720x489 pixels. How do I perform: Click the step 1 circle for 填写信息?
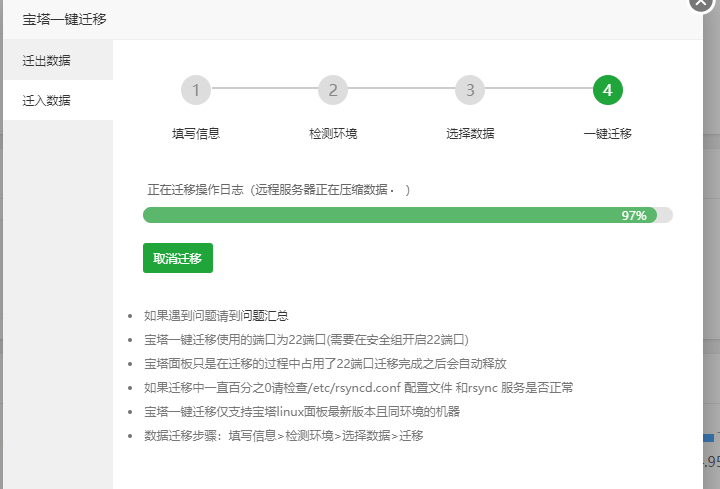[196, 90]
